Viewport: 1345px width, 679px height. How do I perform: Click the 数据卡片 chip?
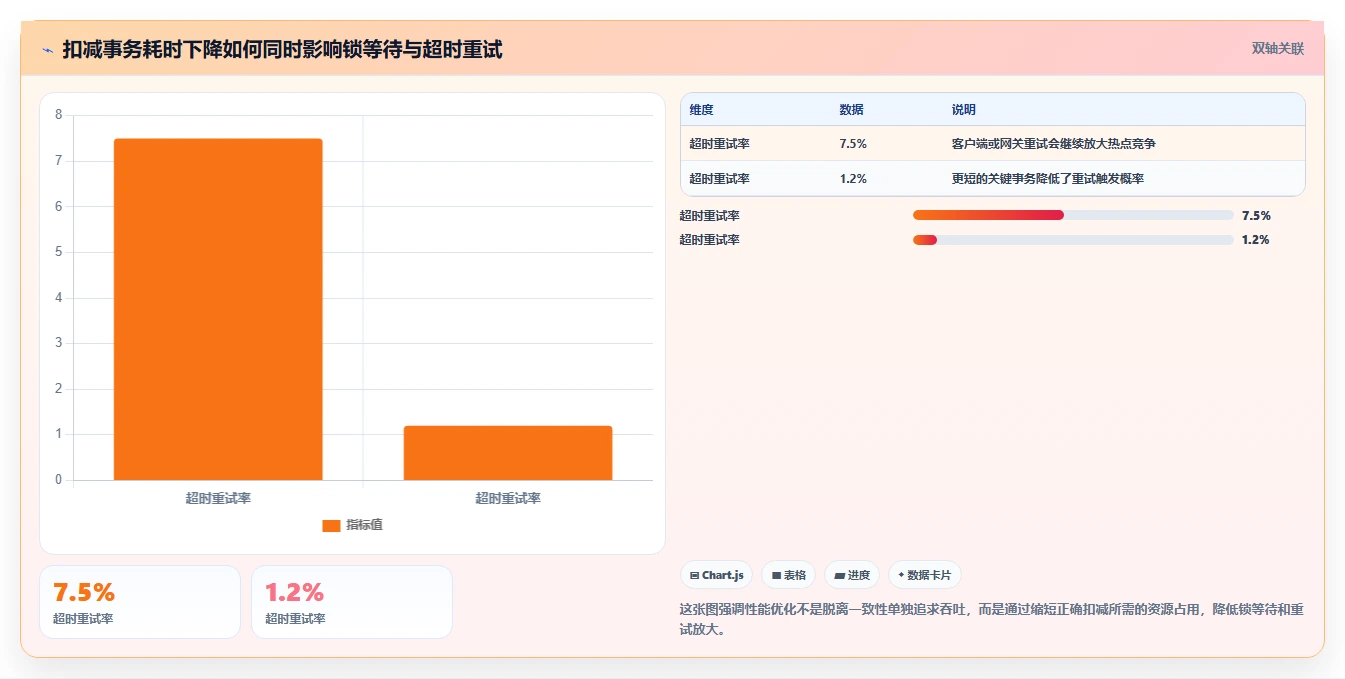click(924, 575)
